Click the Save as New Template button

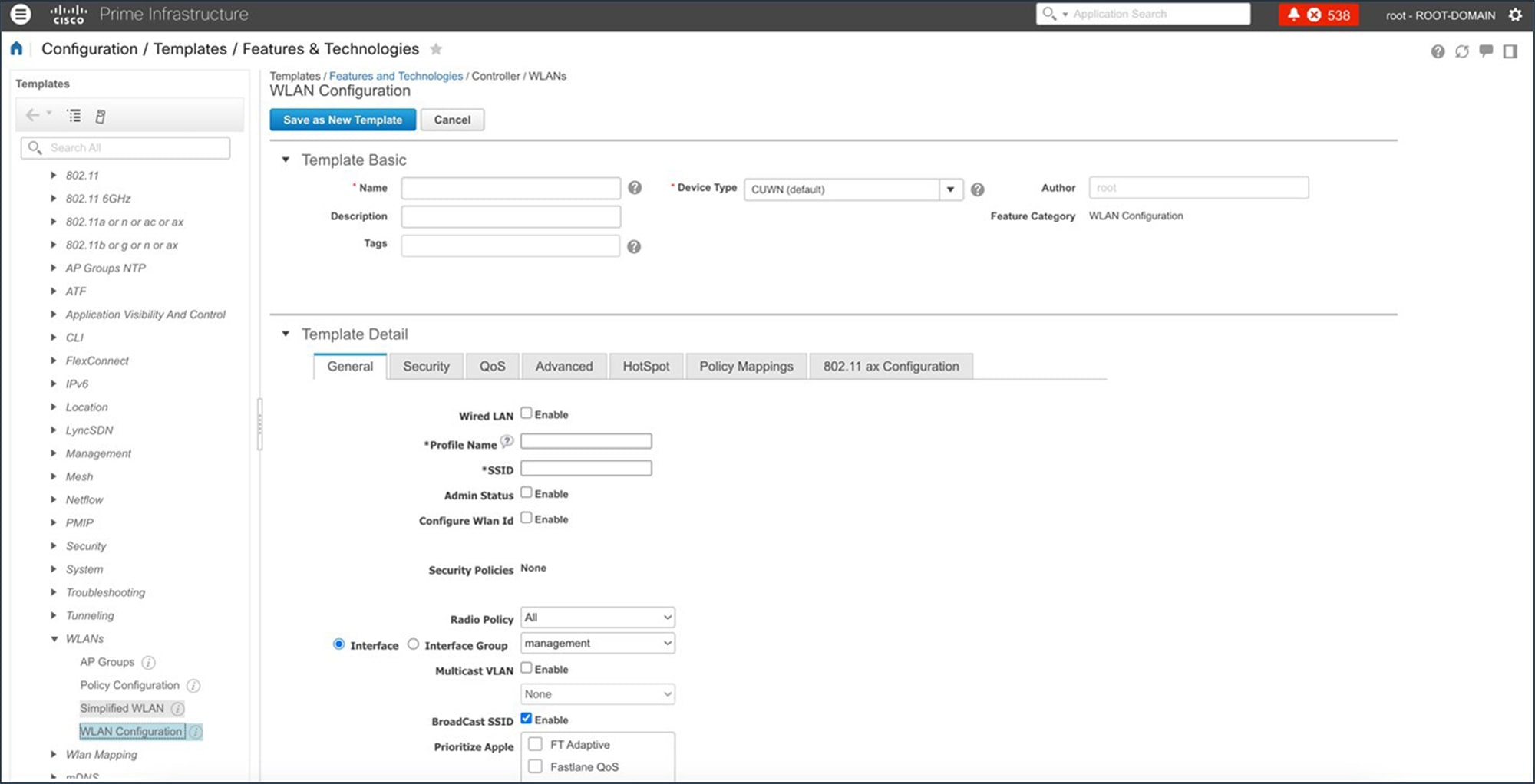tap(342, 120)
